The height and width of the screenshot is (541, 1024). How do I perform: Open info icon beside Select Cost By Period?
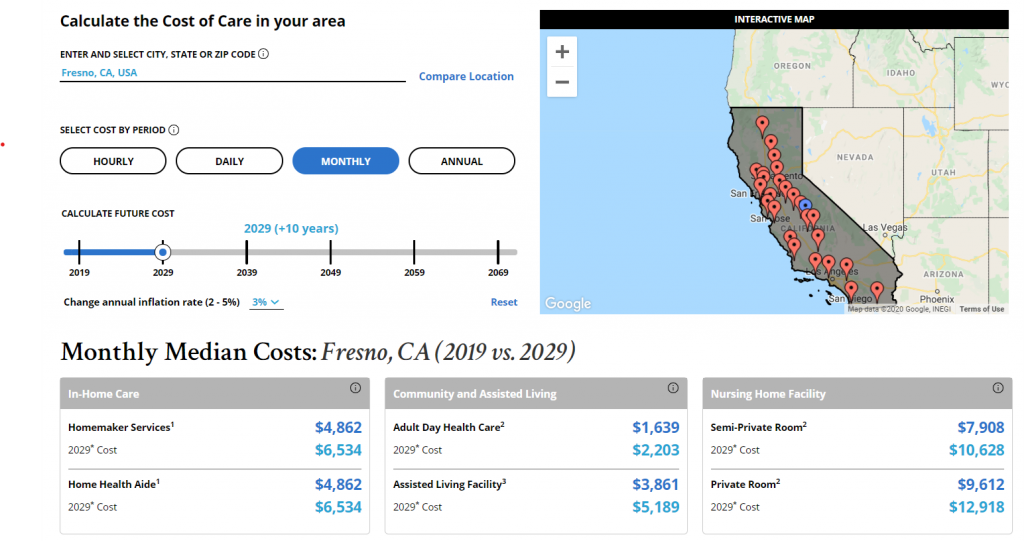174,130
